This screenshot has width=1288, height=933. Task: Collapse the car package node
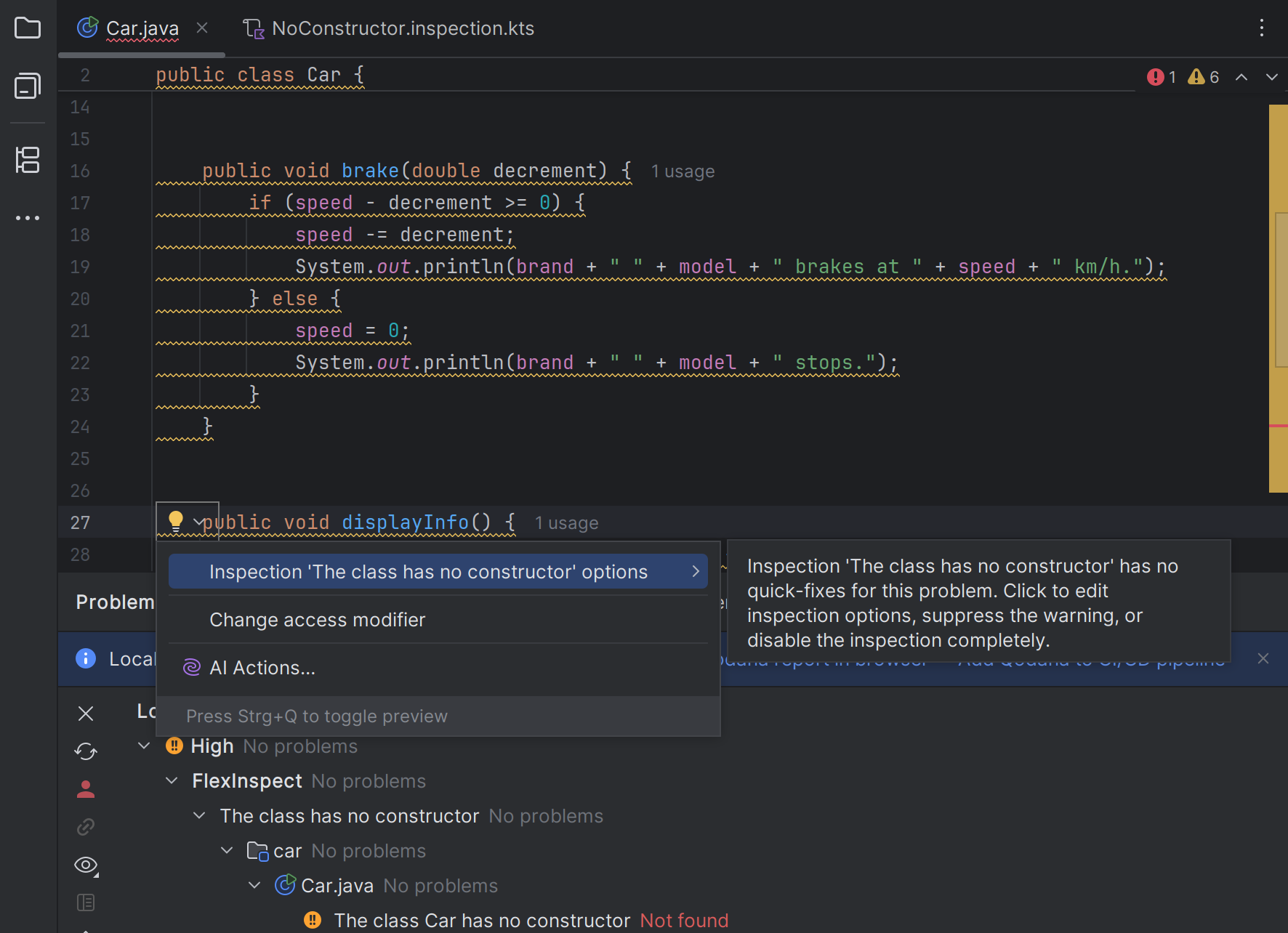[227, 851]
